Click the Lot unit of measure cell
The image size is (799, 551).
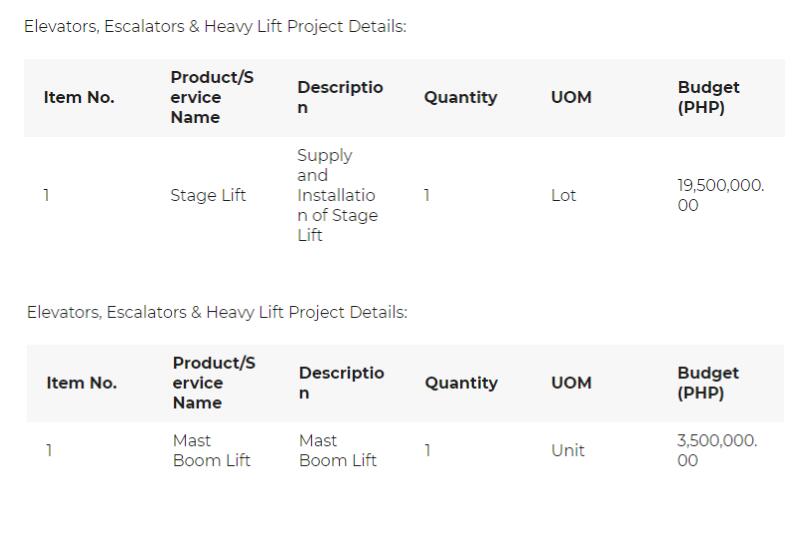click(x=564, y=196)
